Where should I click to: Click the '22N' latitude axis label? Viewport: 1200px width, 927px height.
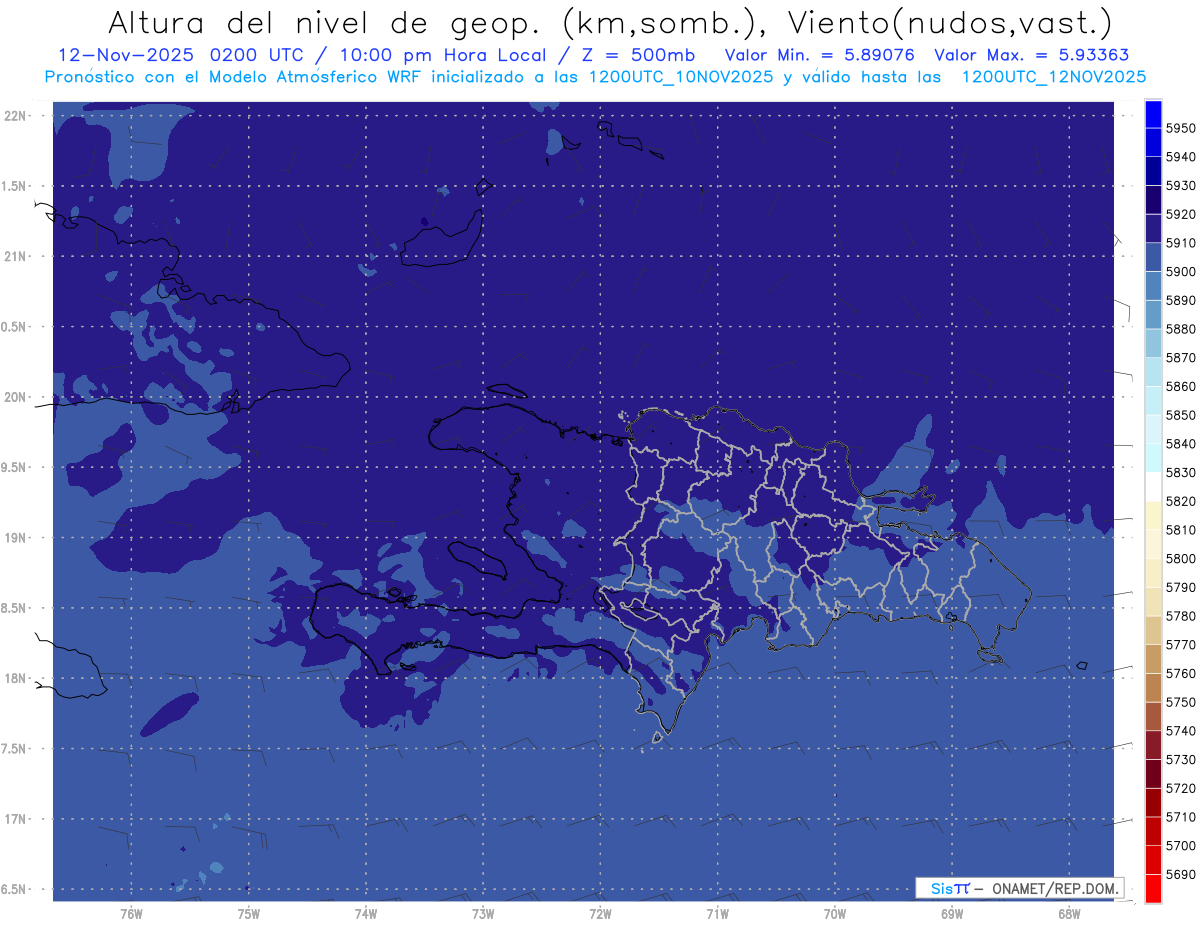pyautogui.click(x=14, y=115)
